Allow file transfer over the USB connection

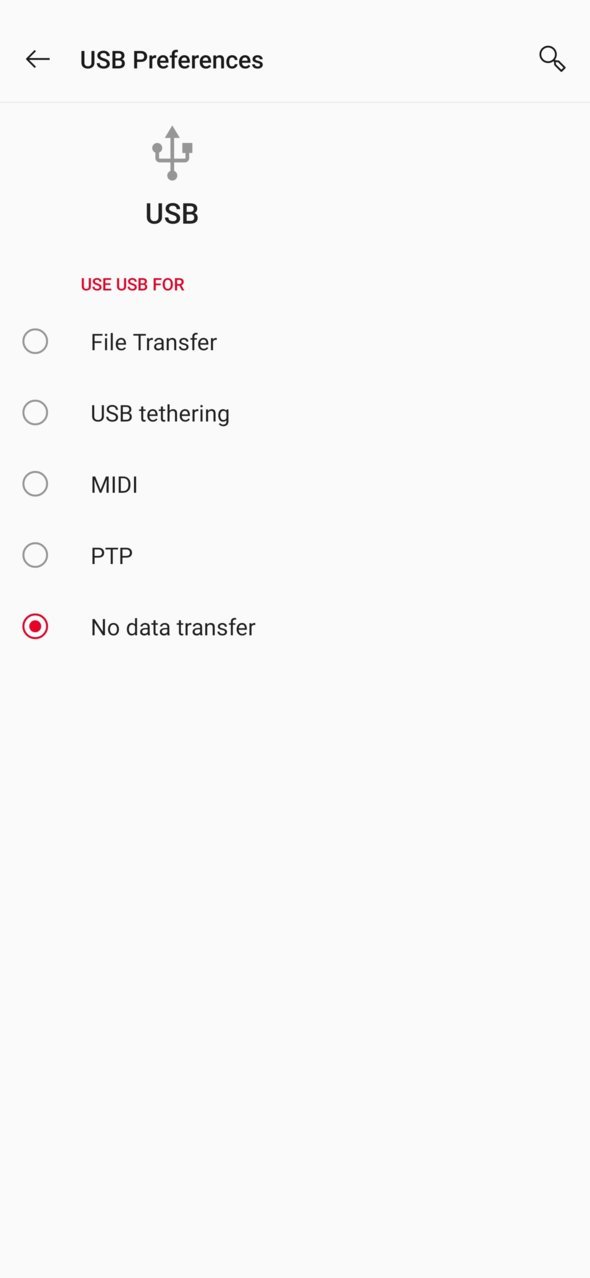coord(295,342)
